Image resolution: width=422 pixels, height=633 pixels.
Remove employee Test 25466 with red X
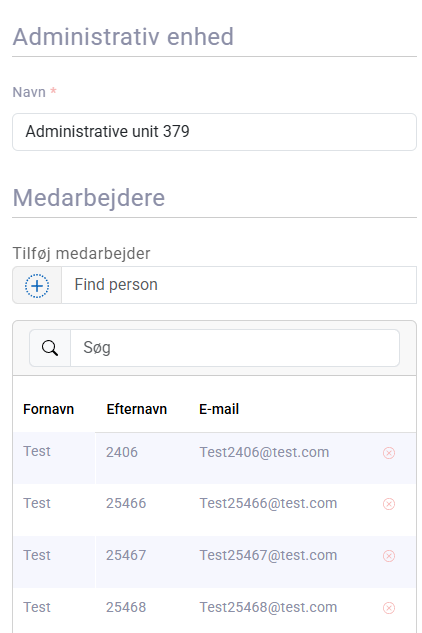point(389,504)
